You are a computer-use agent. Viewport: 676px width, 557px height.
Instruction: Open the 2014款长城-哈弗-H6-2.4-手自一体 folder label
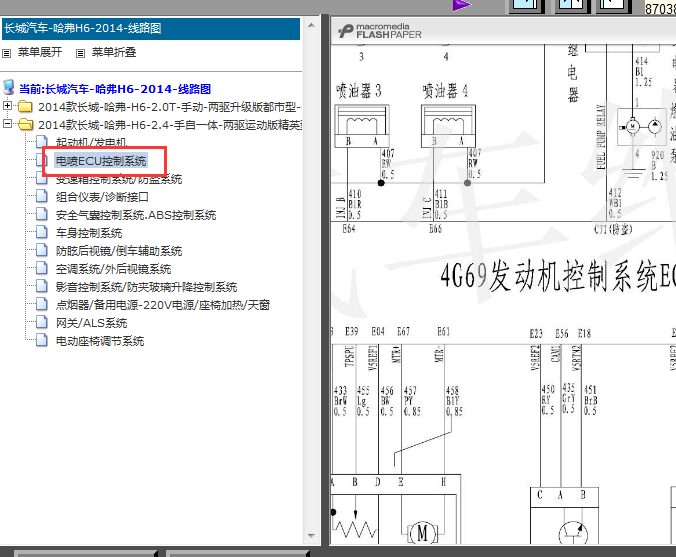point(170,125)
